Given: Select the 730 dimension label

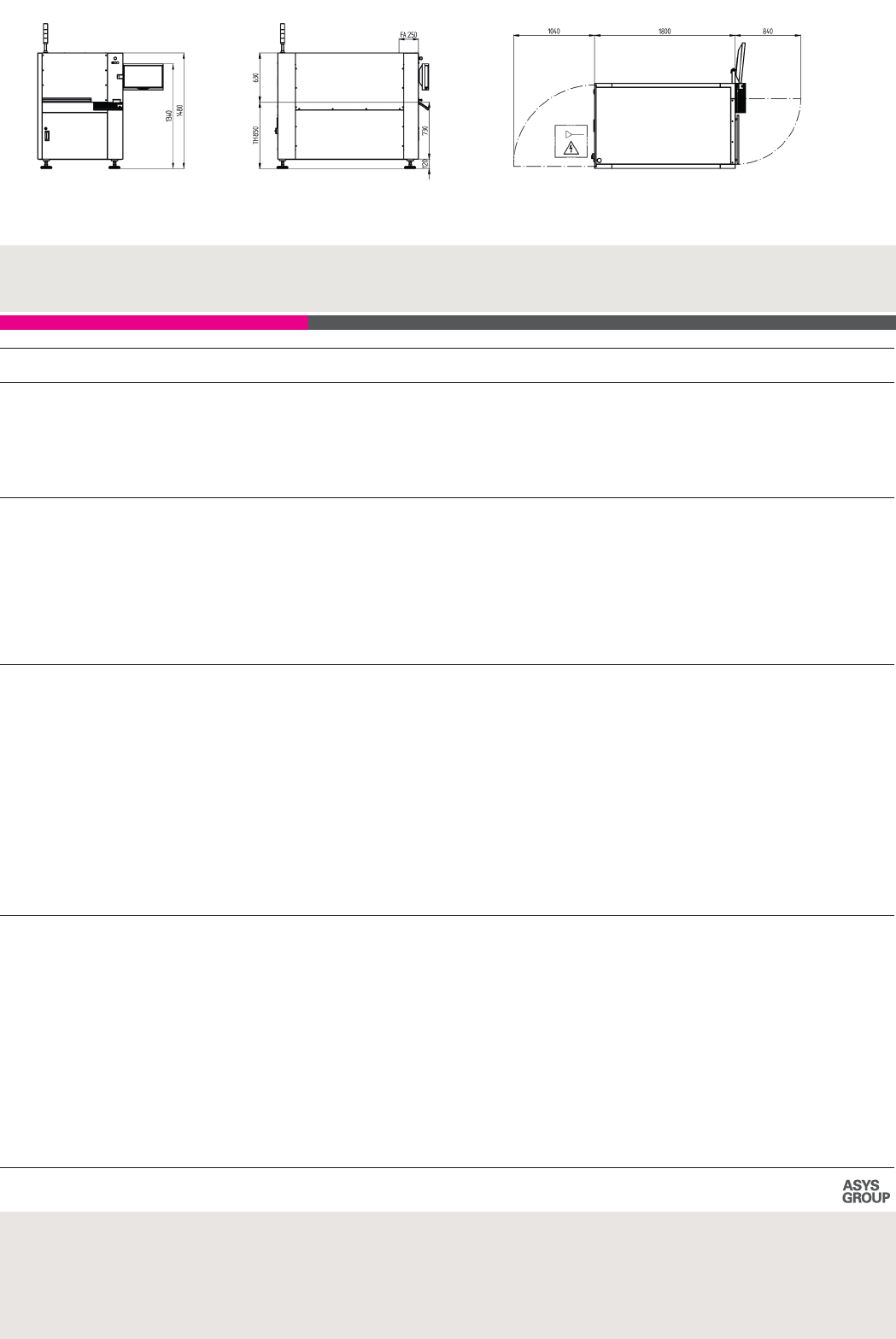Looking at the screenshot, I should coord(425,131).
